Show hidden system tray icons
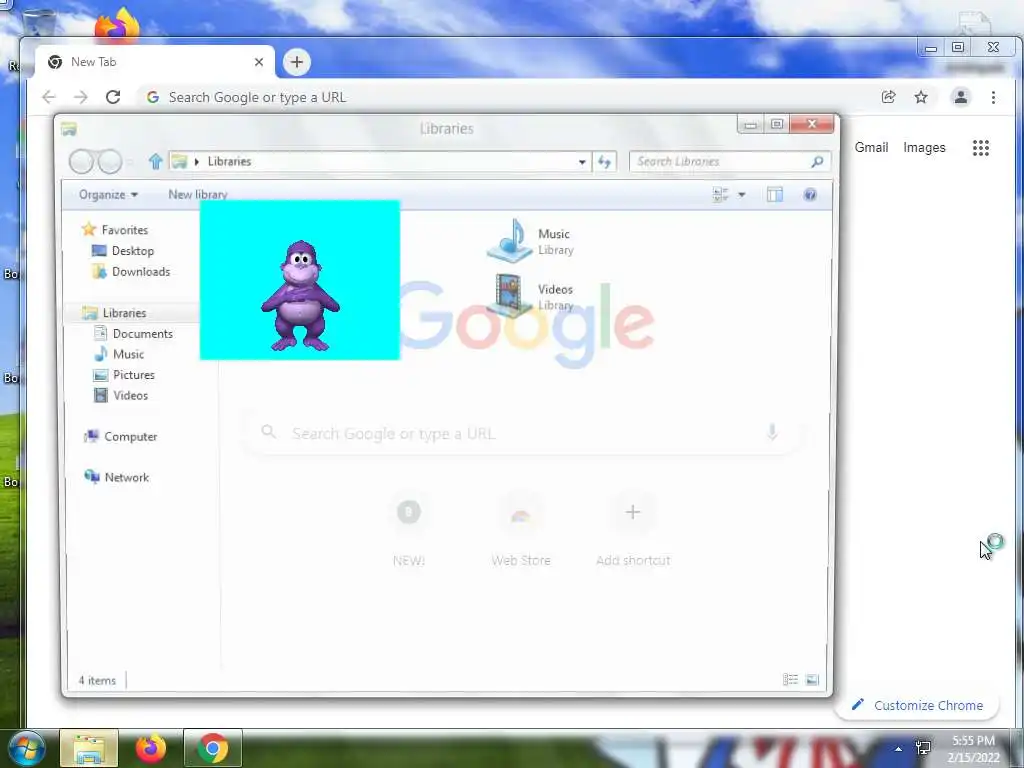 pyautogui.click(x=898, y=749)
